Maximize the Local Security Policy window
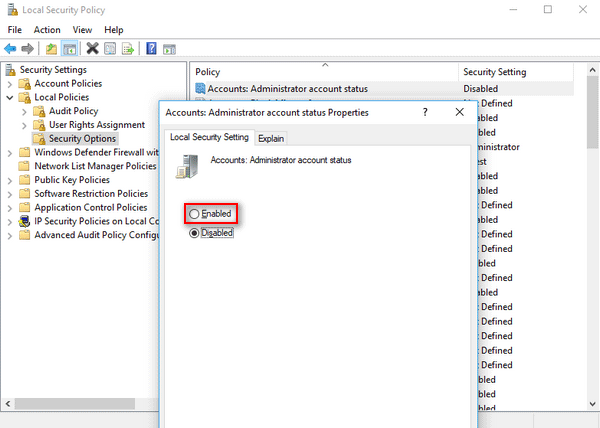Viewport: 600px width, 428px height. (548, 10)
